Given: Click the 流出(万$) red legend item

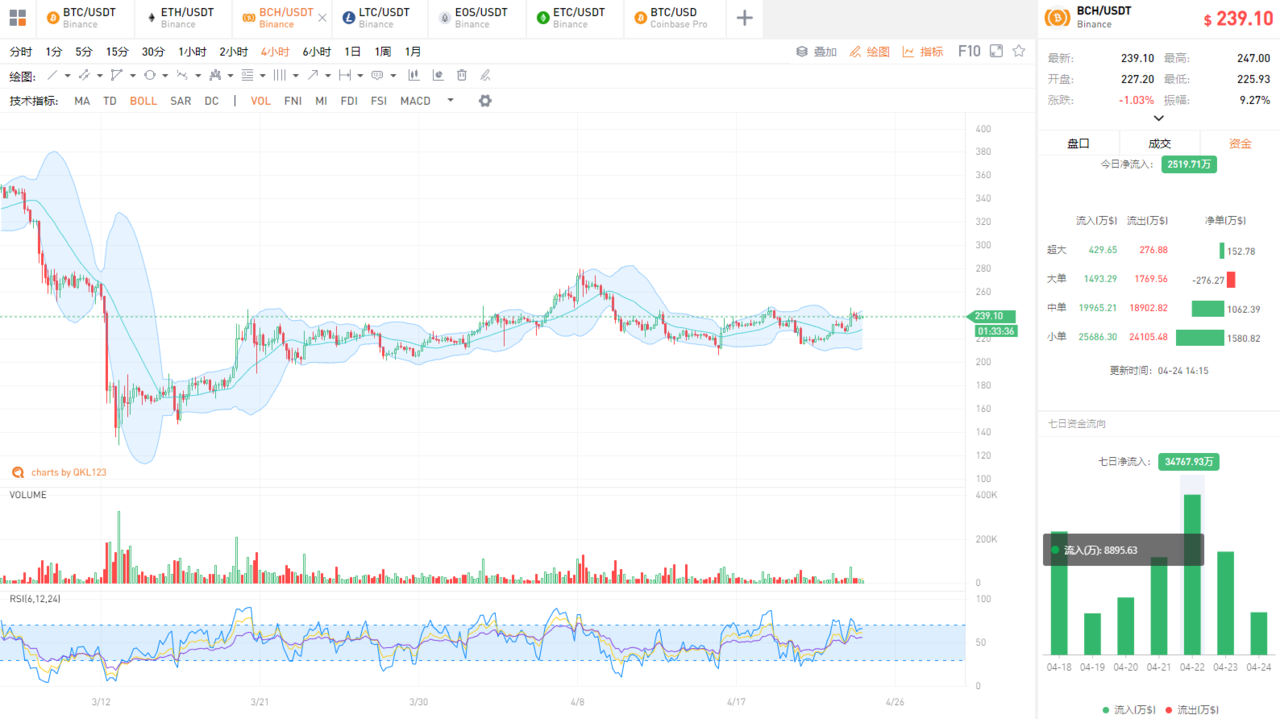Looking at the screenshot, I should [1192, 710].
